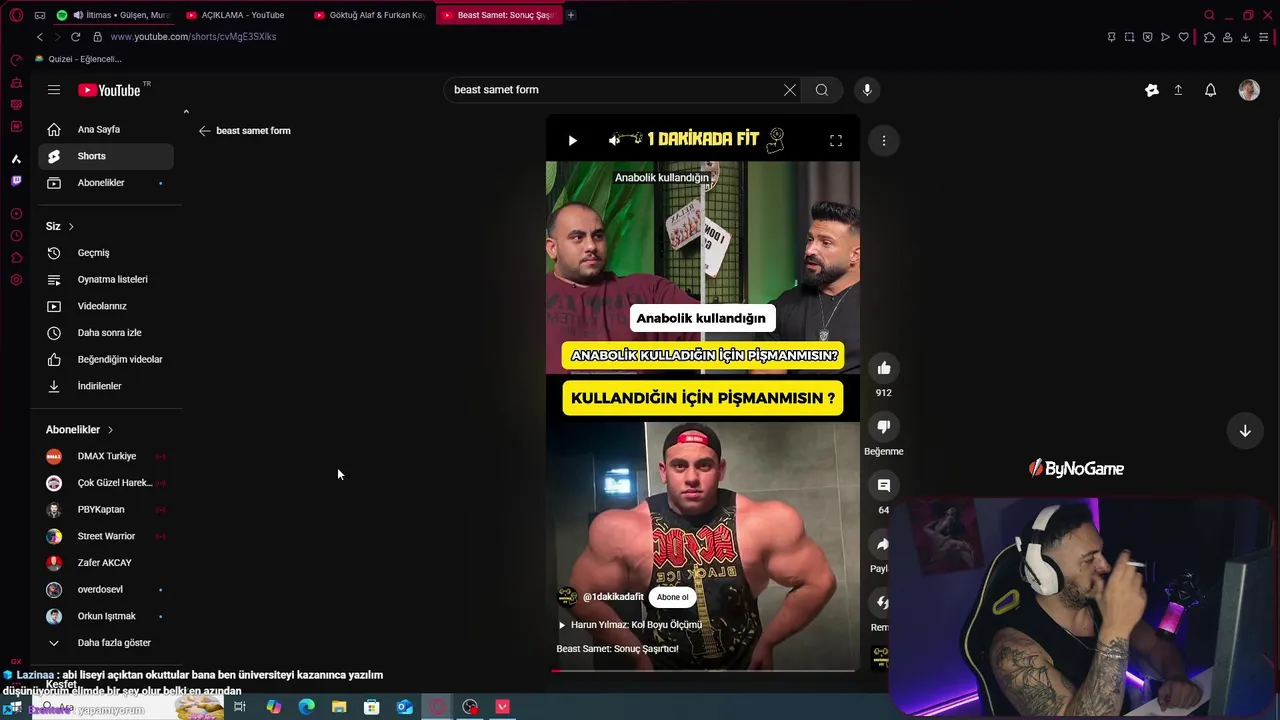
Task: Open the YouTube hamburger guide menu
Action: pos(54,90)
